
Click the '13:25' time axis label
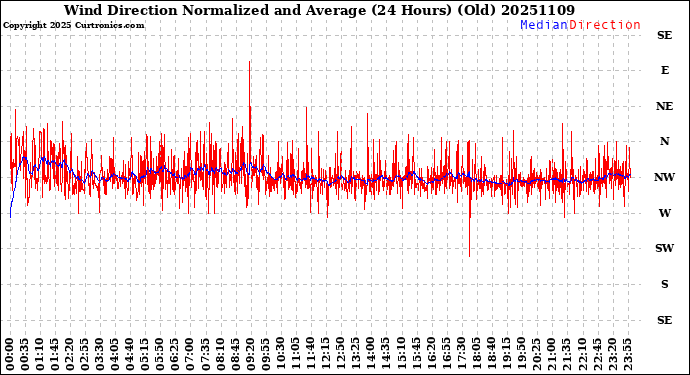(x=356, y=354)
